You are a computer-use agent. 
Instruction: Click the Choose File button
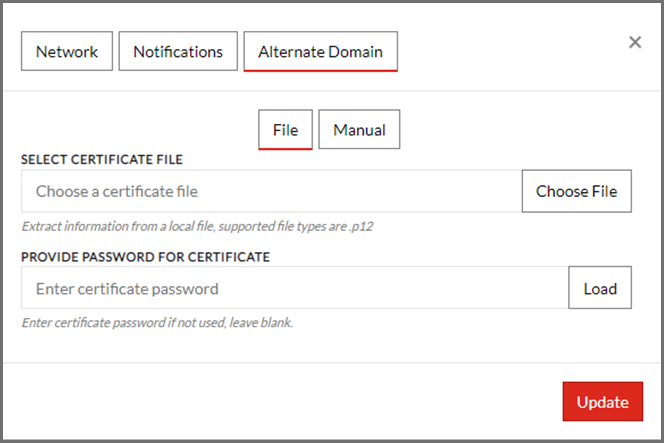click(x=576, y=191)
